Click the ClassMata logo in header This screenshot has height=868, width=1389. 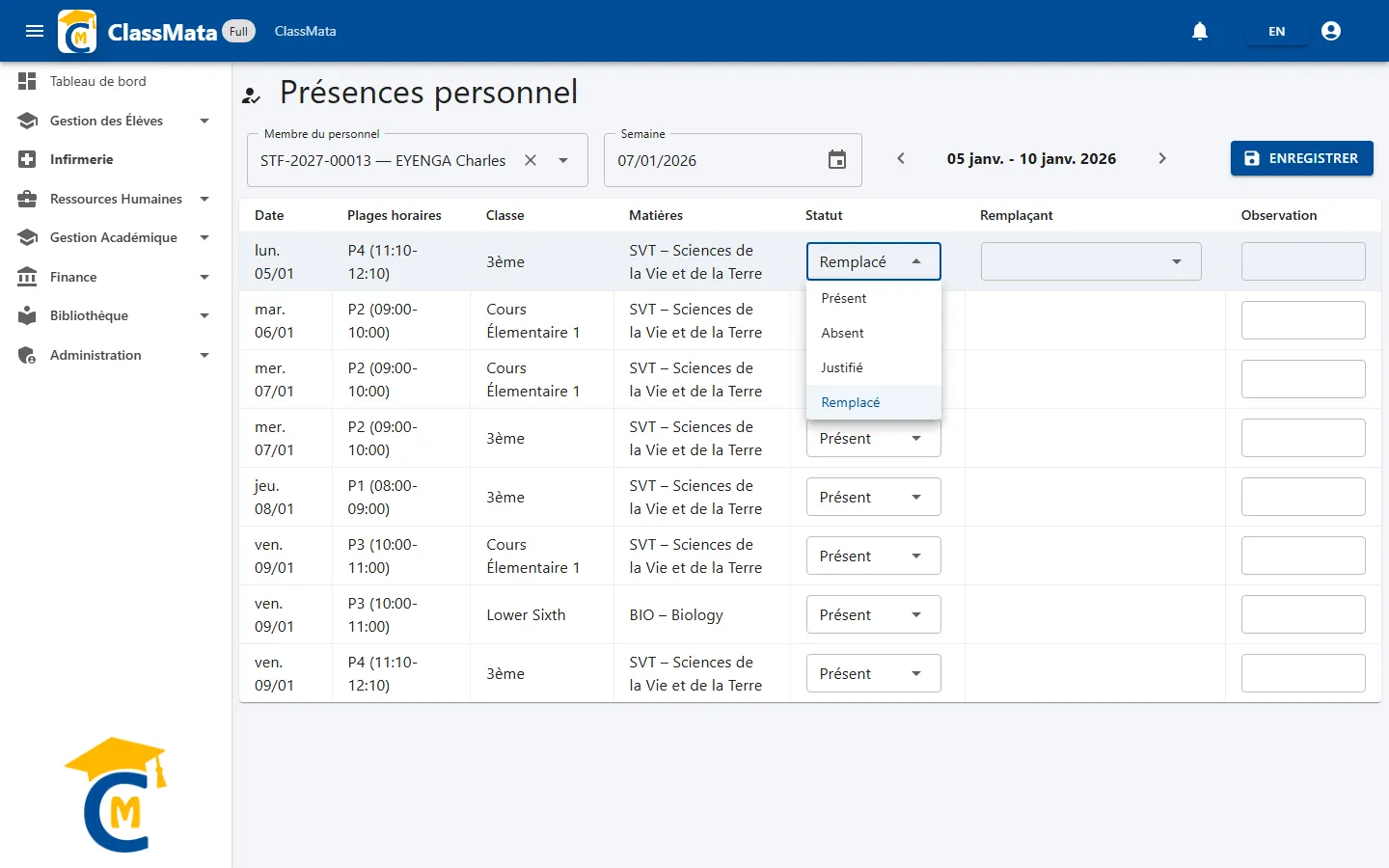tap(77, 31)
